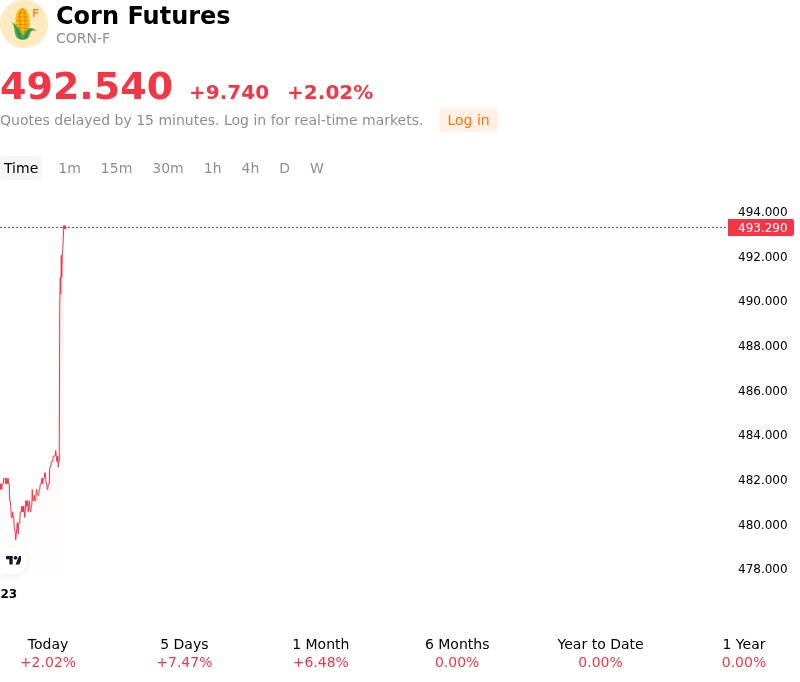Click the corn futures logo icon

tap(23, 24)
